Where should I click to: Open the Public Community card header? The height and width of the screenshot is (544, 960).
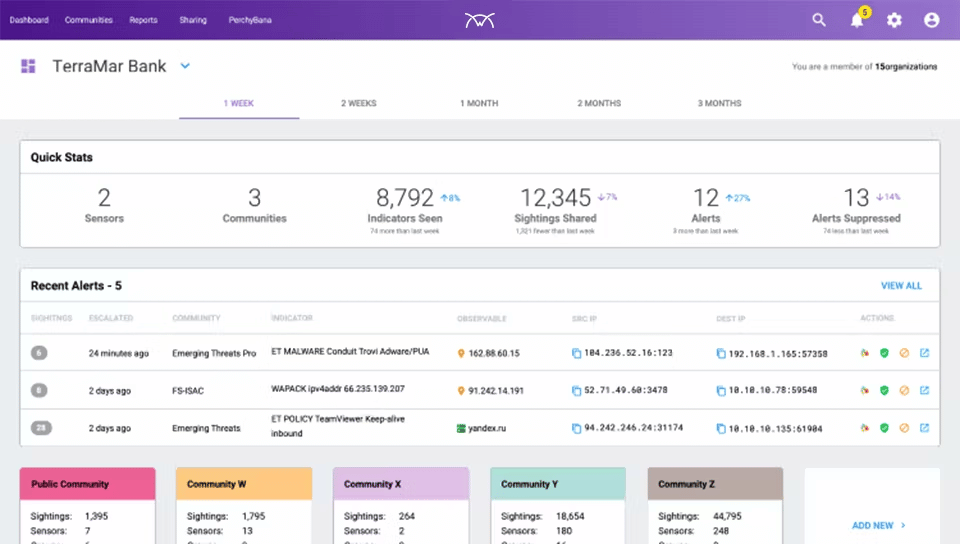[88, 484]
